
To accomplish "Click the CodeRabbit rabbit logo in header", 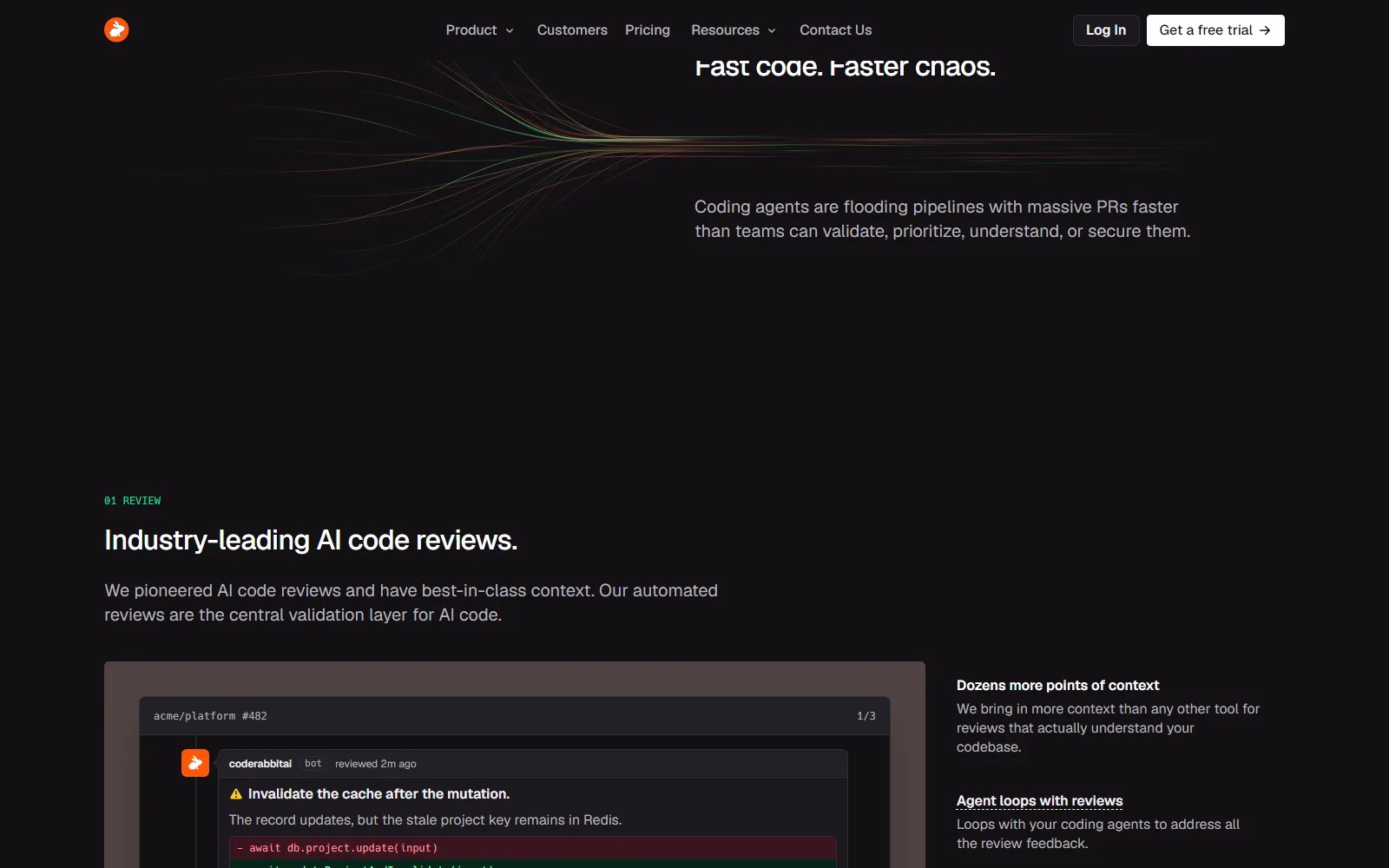I will click(x=116, y=30).
